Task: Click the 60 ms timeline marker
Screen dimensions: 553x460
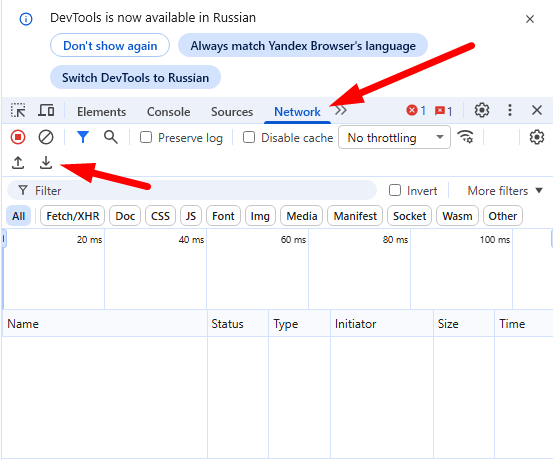Action: click(293, 240)
